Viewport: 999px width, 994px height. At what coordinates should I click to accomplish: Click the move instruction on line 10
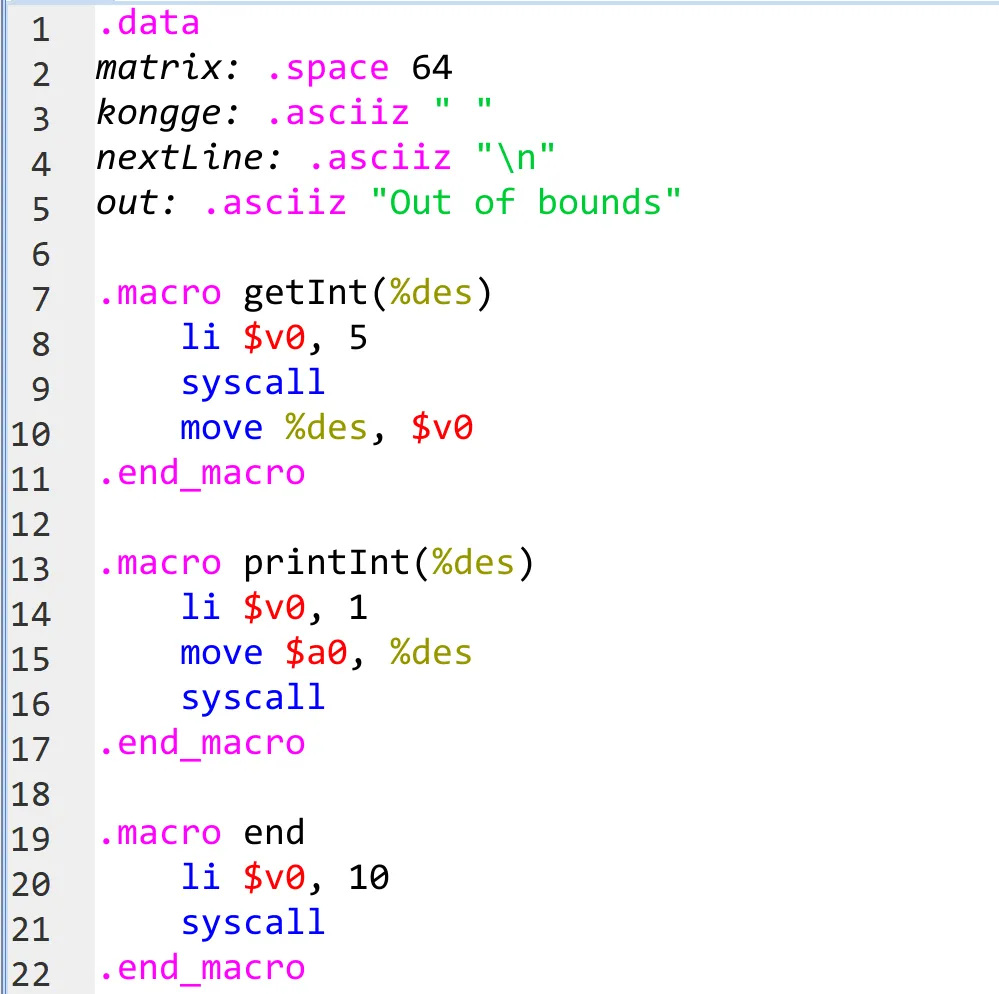click(x=221, y=428)
